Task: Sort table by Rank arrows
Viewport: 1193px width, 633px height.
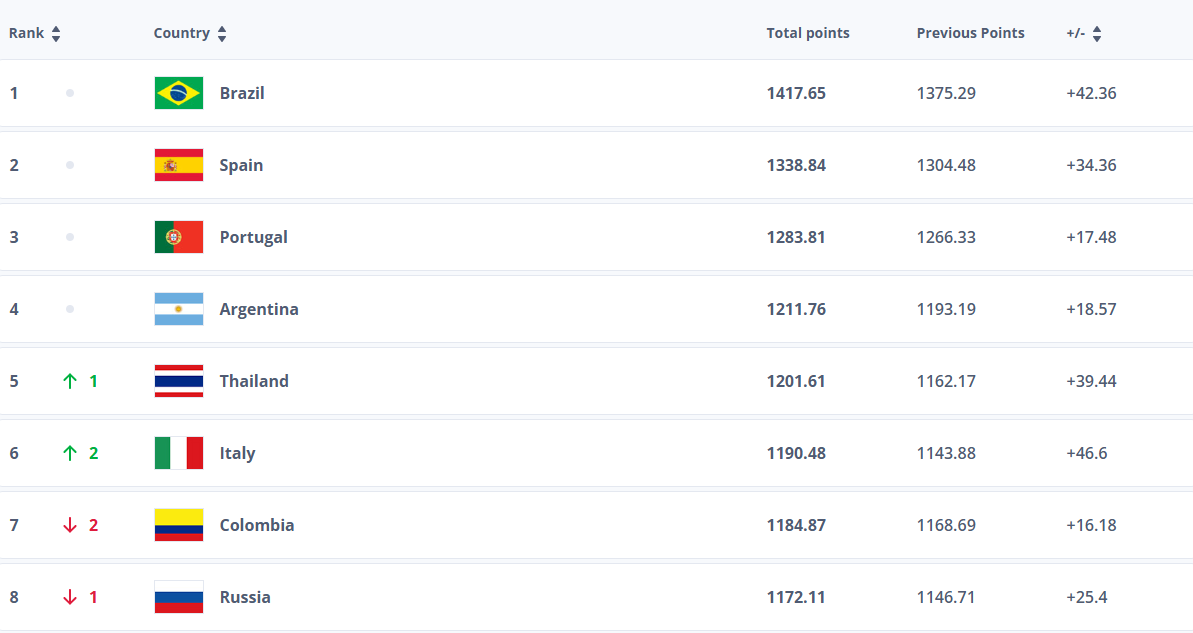Action: [56, 34]
